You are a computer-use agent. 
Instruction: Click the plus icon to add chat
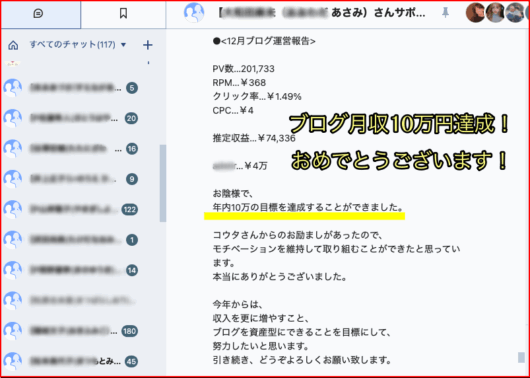[x=148, y=45]
